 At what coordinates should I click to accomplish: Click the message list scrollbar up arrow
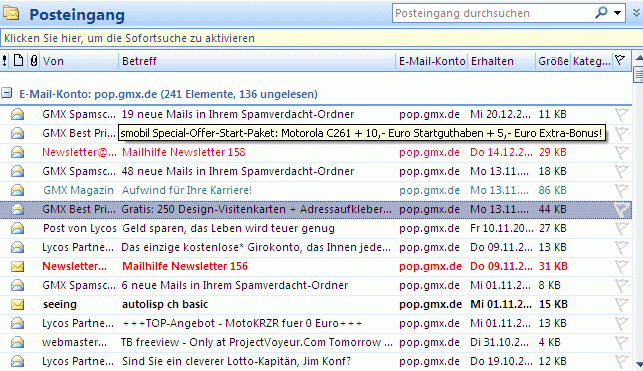(638, 58)
